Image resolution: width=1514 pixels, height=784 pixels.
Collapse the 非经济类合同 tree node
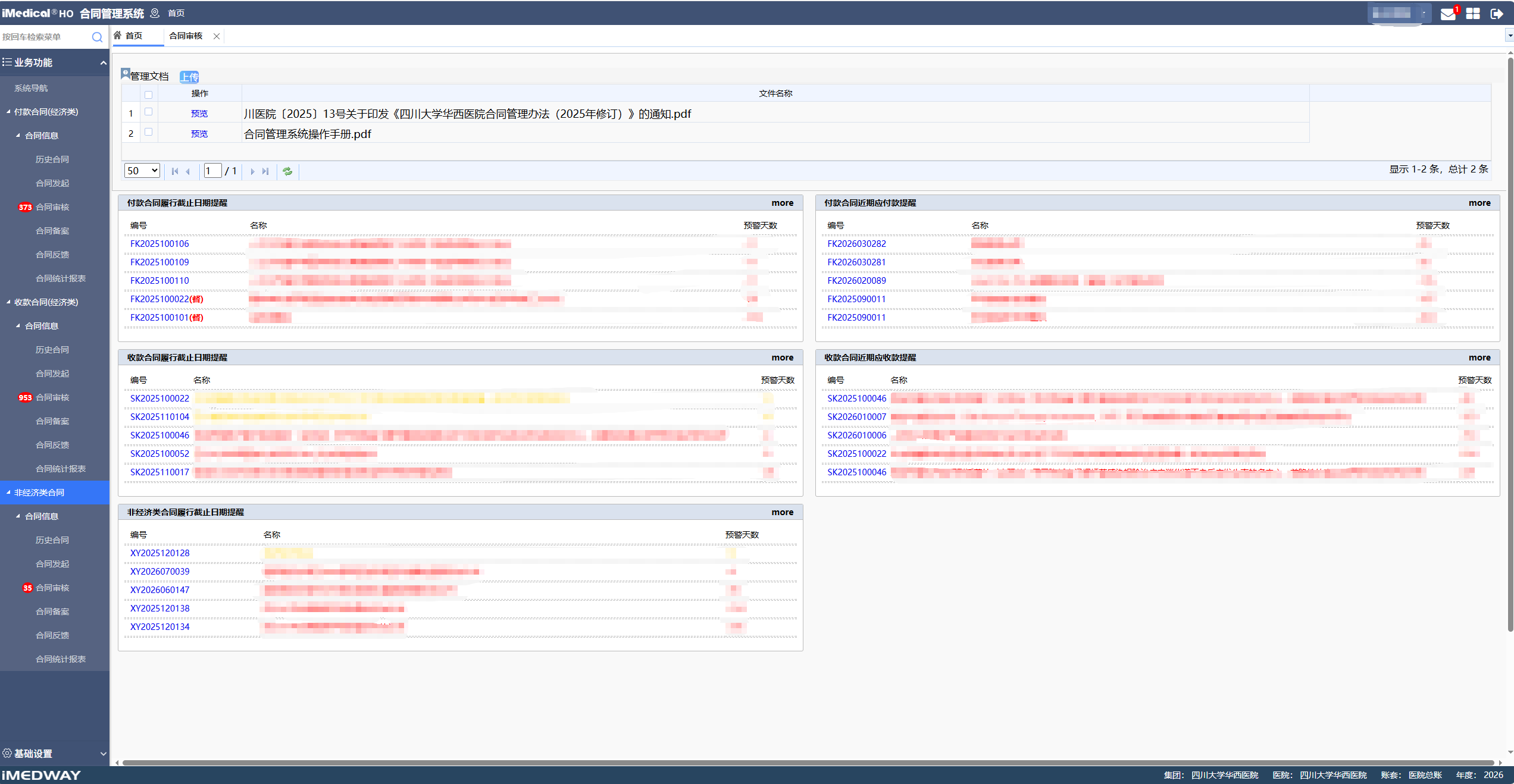pyautogui.click(x=8, y=493)
